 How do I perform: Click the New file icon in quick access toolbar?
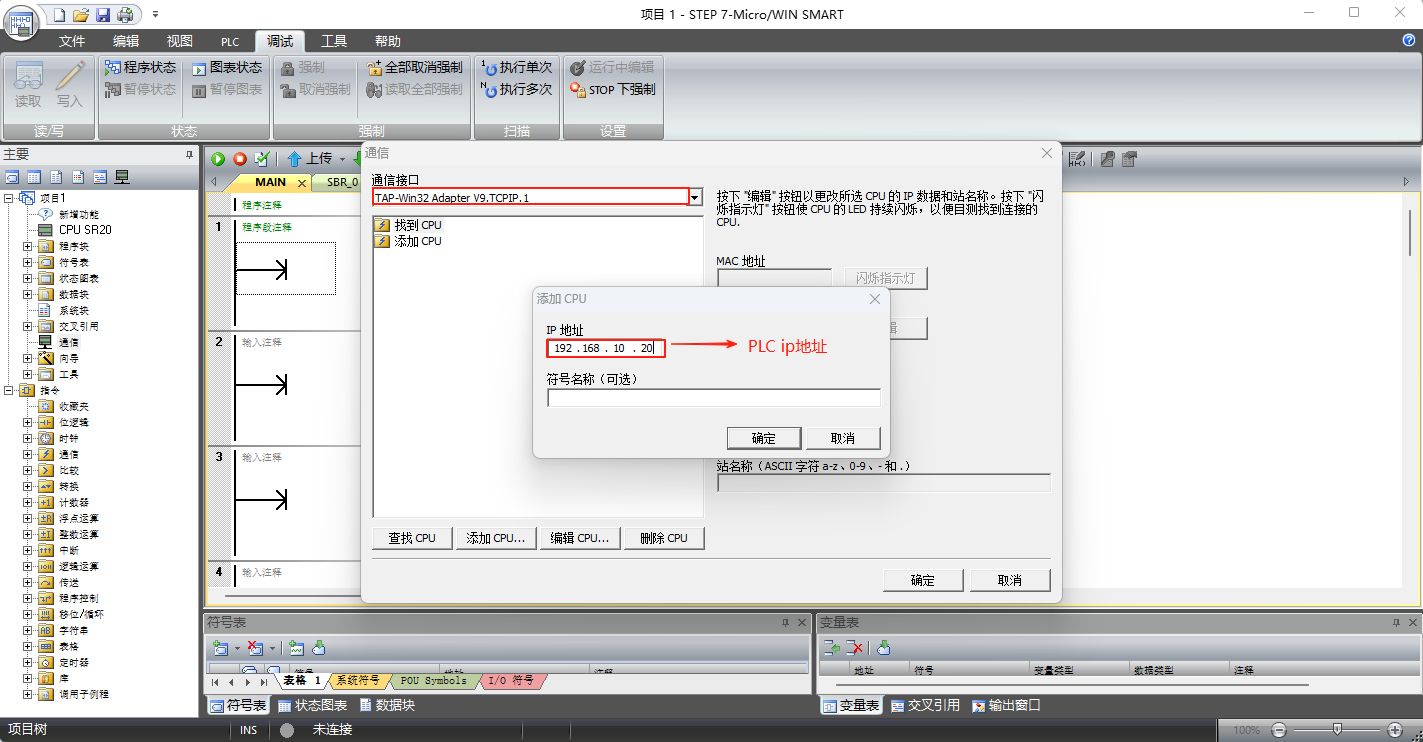(60, 15)
